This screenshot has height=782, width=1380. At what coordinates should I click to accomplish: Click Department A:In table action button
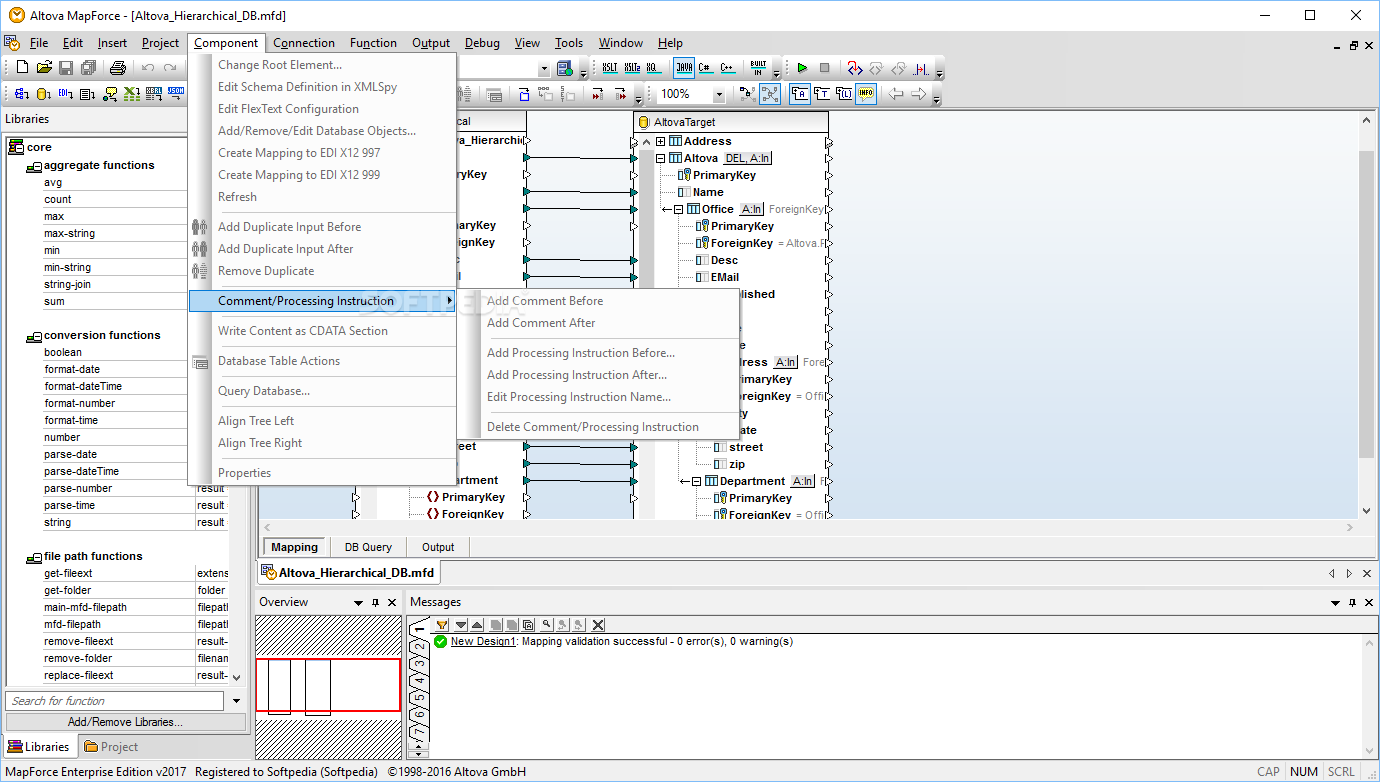pos(803,481)
